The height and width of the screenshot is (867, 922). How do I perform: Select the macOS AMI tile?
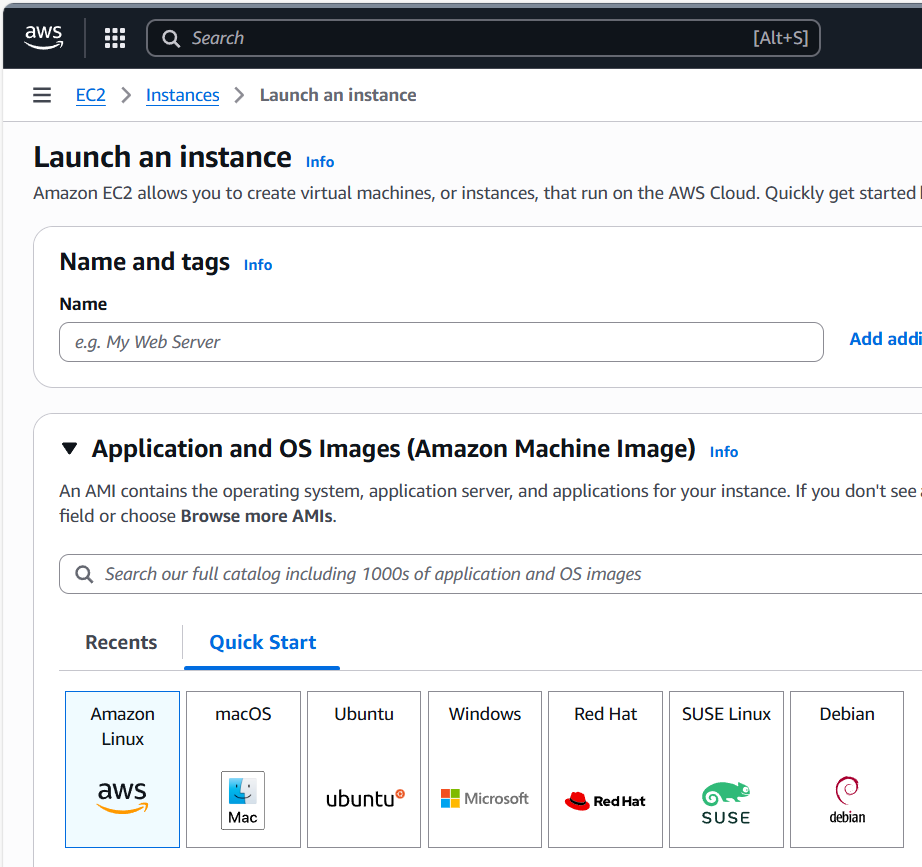point(243,769)
